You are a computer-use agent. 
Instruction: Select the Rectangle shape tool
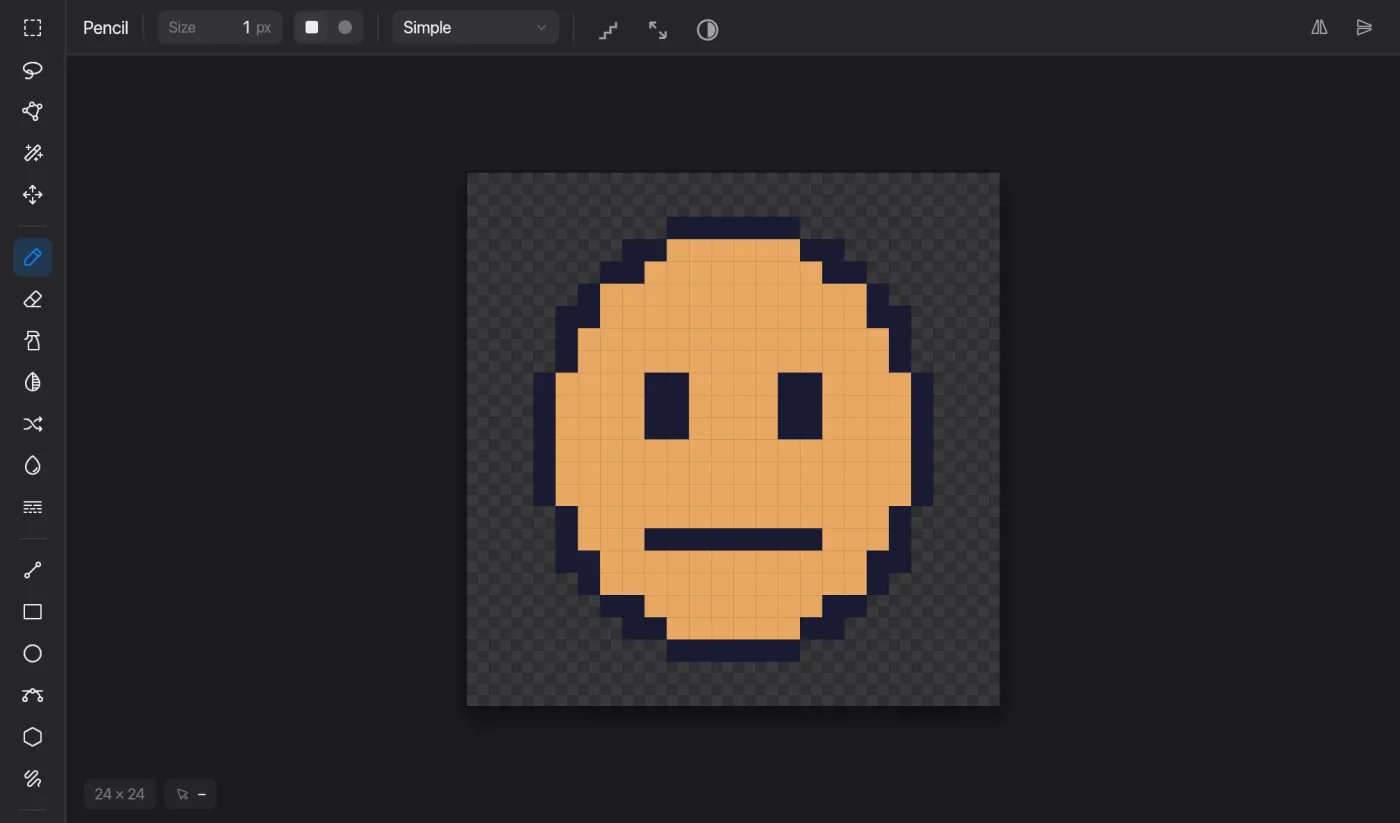33,612
